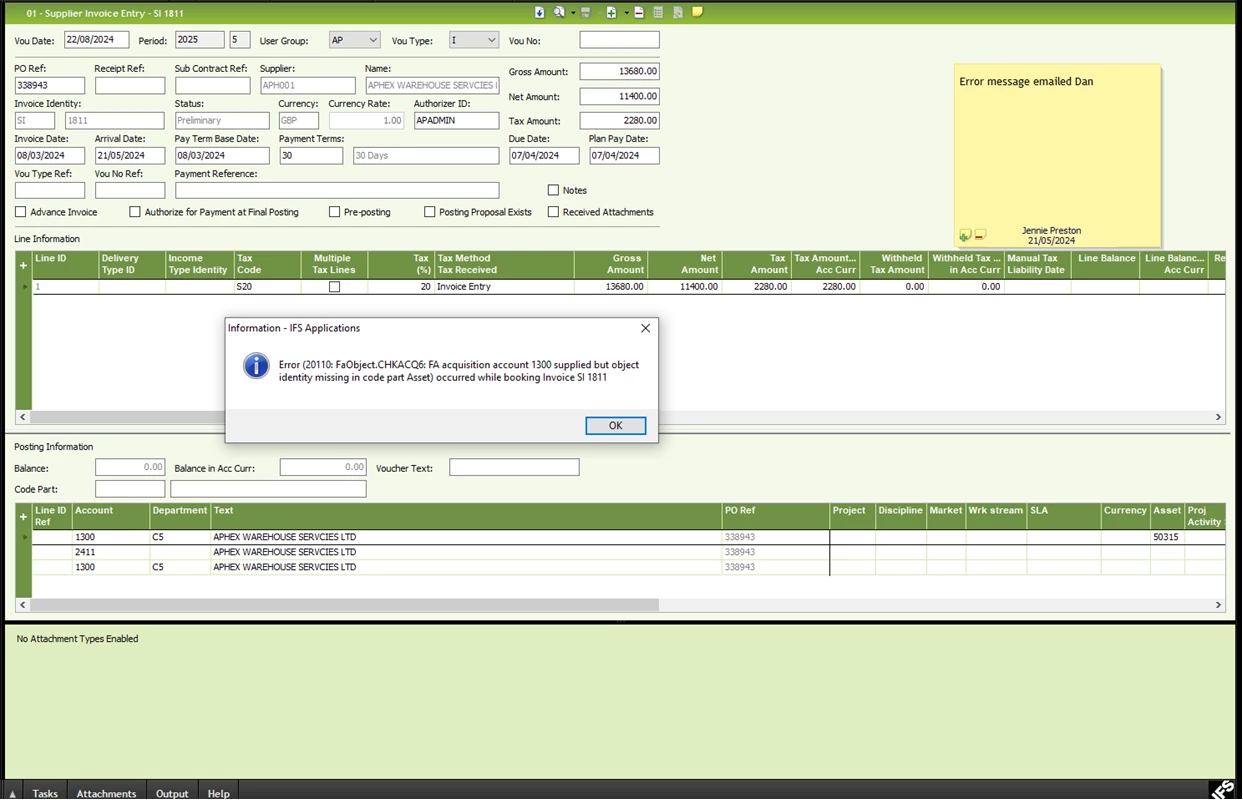Image resolution: width=1243 pixels, height=800 pixels.
Task: Click the Due Date field
Action: (544, 156)
